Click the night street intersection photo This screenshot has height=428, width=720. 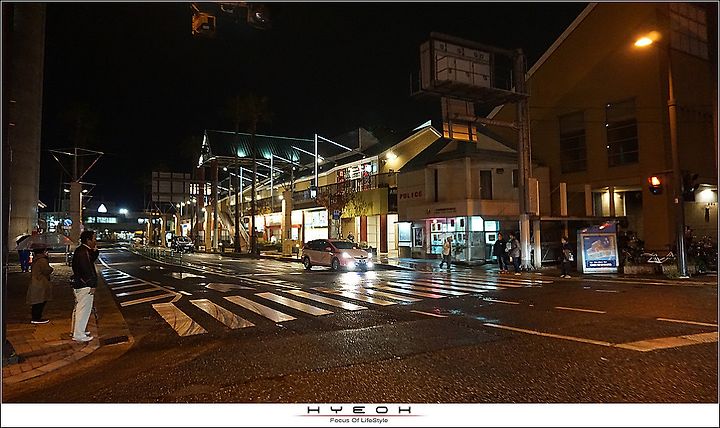(x=360, y=202)
